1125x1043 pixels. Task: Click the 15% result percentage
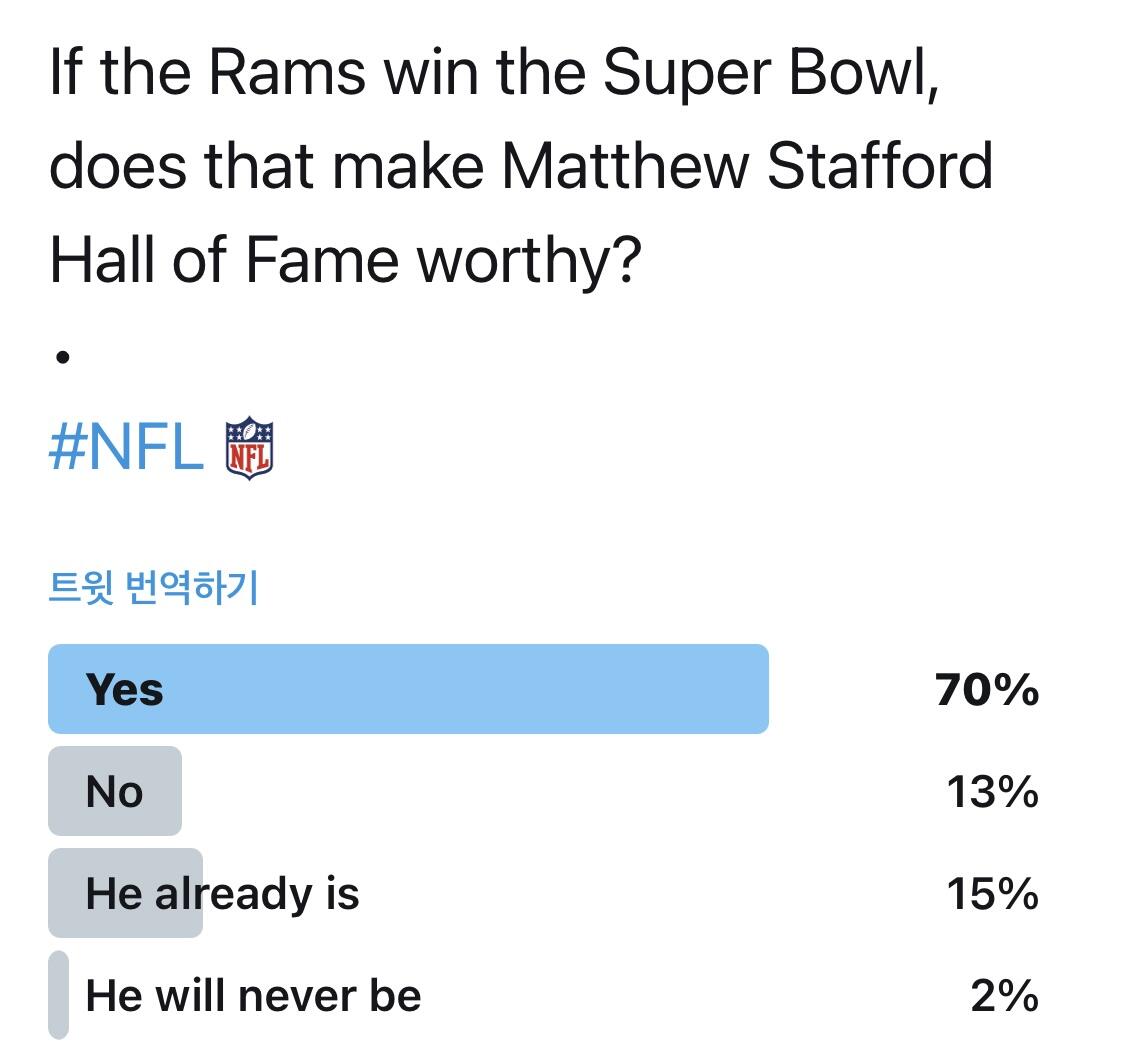pyautogui.click(x=992, y=893)
